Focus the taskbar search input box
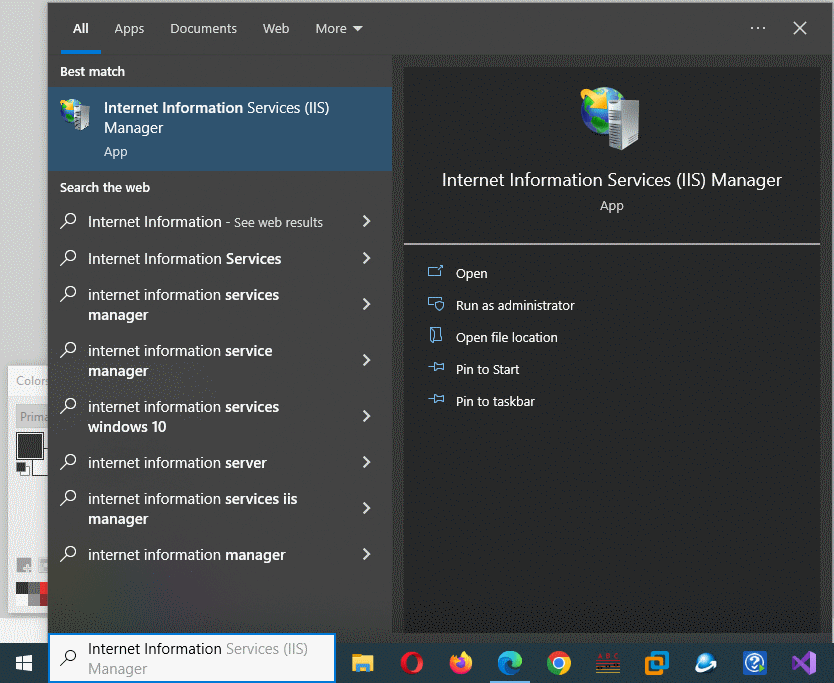This screenshot has height=683, width=834. [x=192, y=659]
